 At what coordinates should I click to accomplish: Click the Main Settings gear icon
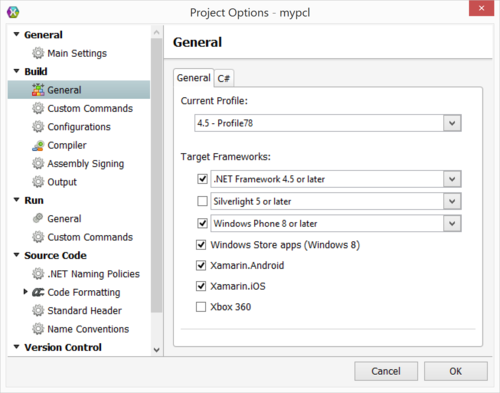pyautogui.click(x=38, y=53)
